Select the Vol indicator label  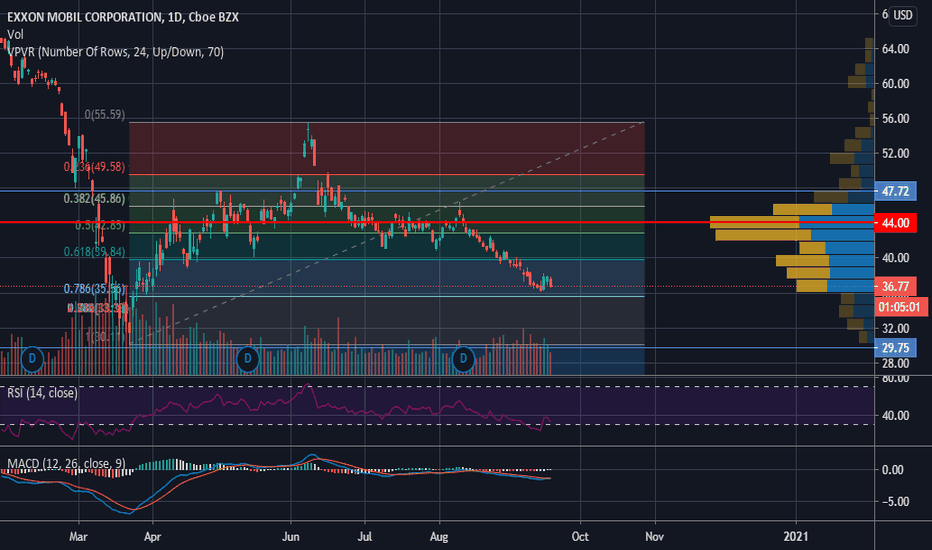(15, 34)
